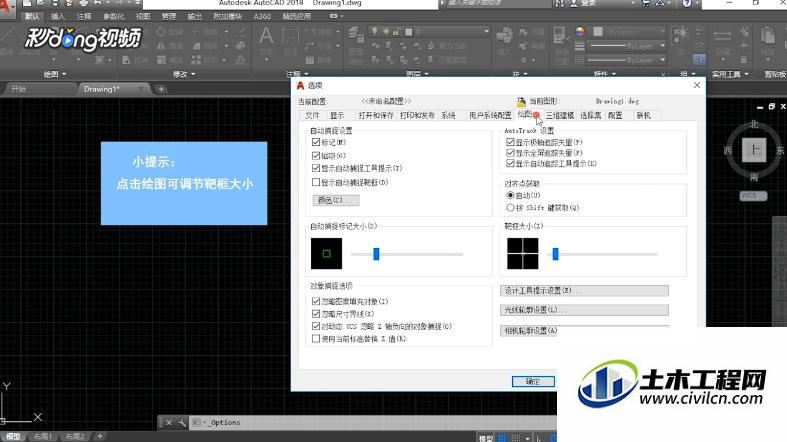787x442 pixels.
Task: Click the 颜色(C)... button
Action: (x=336, y=200)
